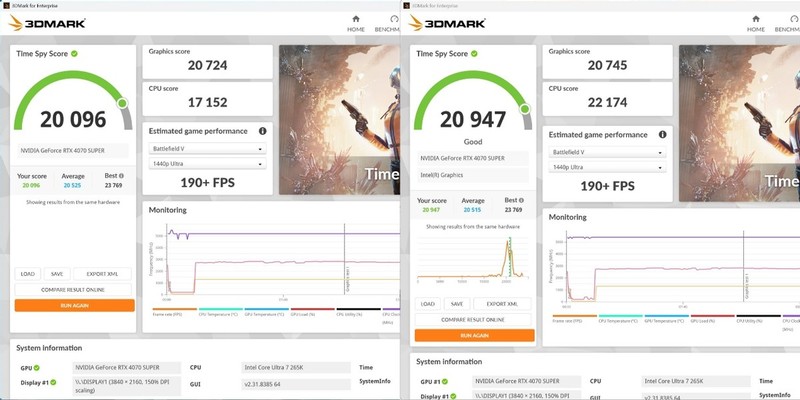Screen dimensions: 800x400
Task: Click orange RUN AGAIN button, right window
Action: pos(474,335)
